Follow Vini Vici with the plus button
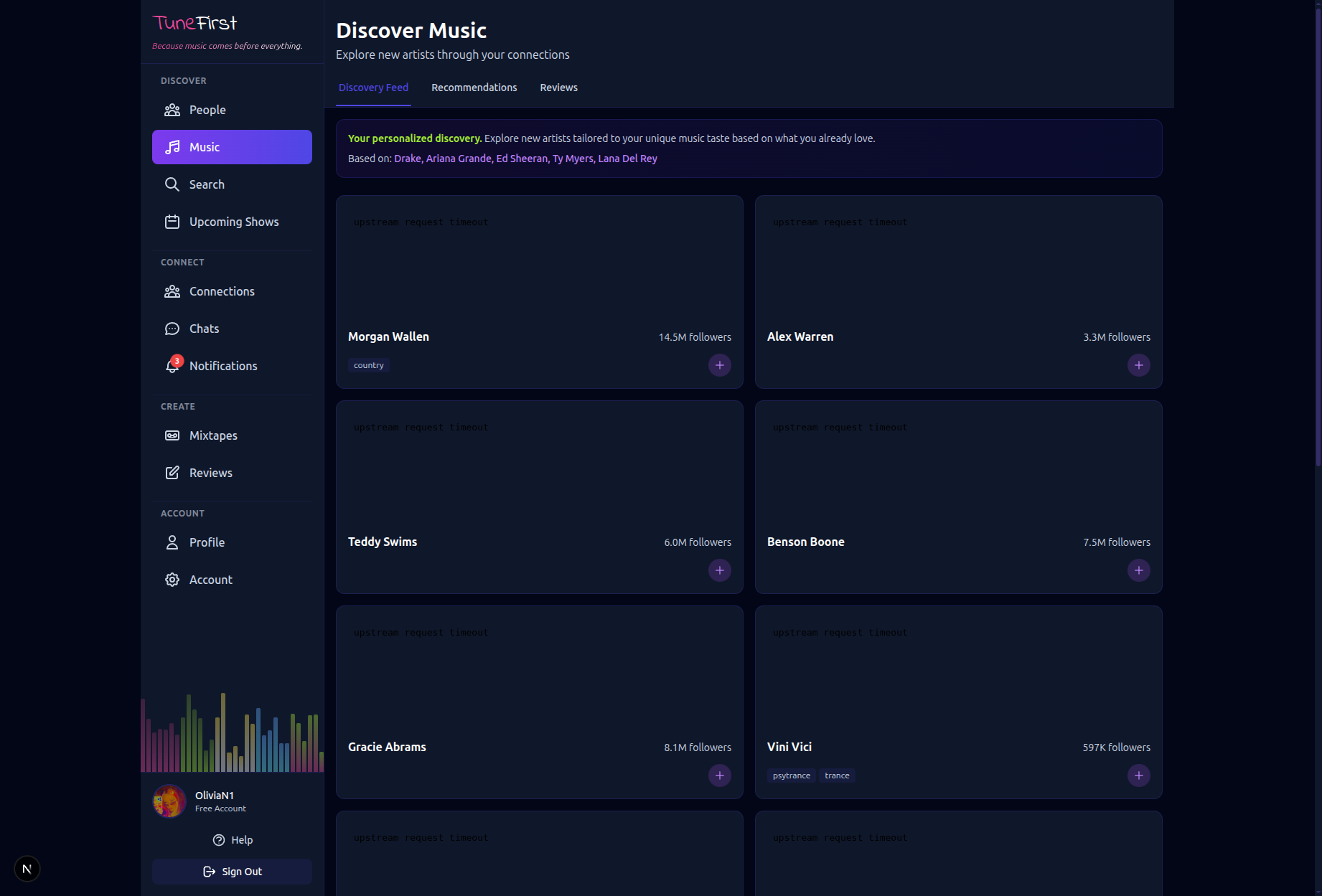This screenshot has width=1322, height=896. click(1138, 775)
